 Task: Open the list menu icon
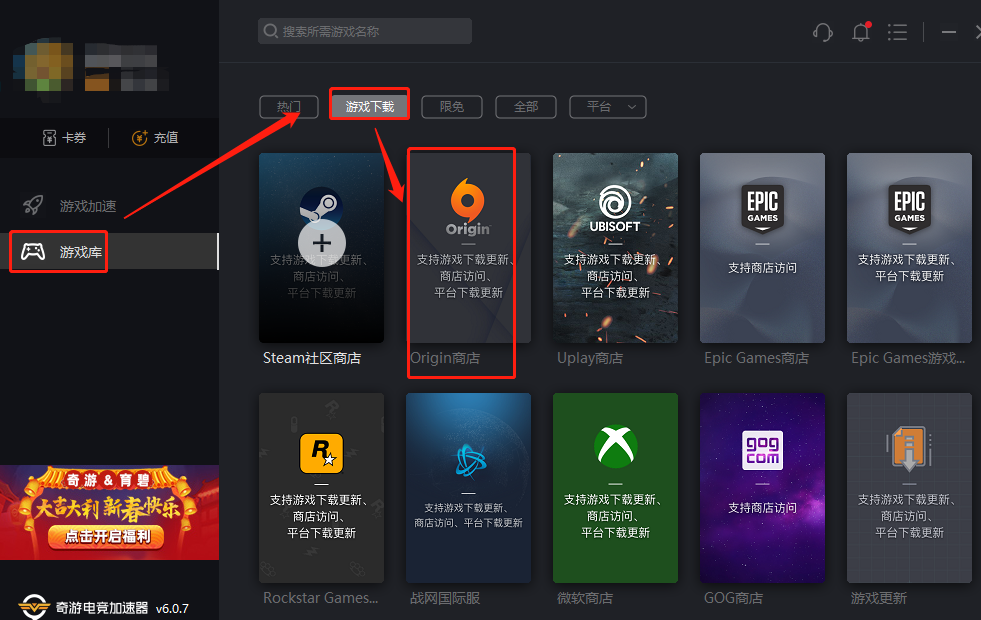pyautogui.click(x=897, y=32)
